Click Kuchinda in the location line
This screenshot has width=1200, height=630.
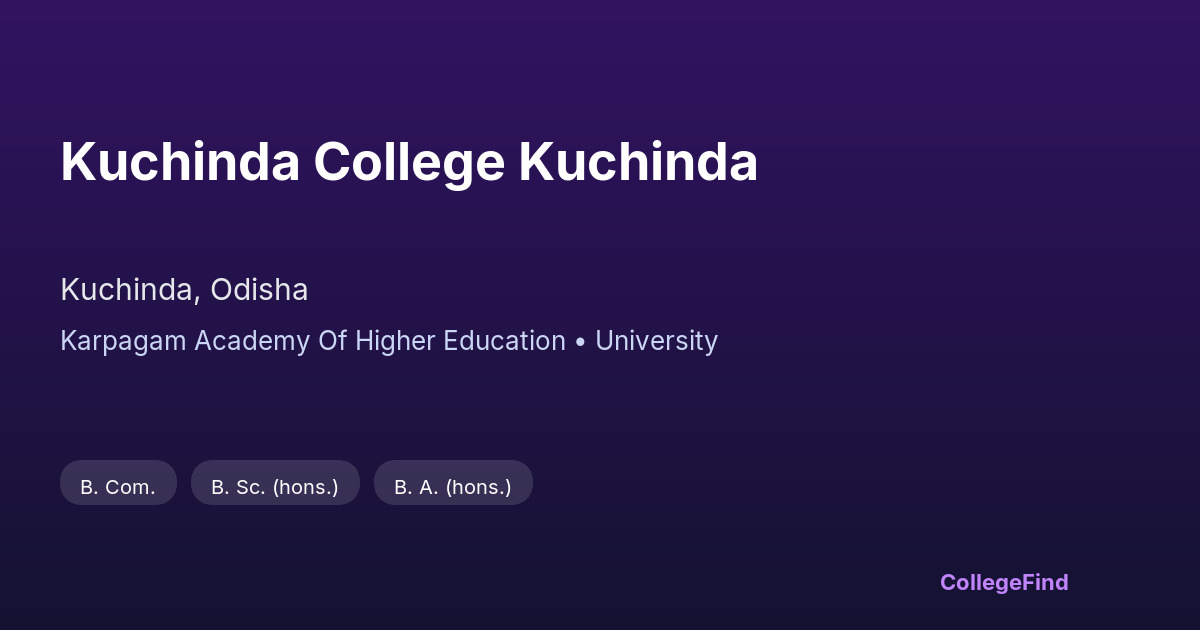click(x=126, y=290)
